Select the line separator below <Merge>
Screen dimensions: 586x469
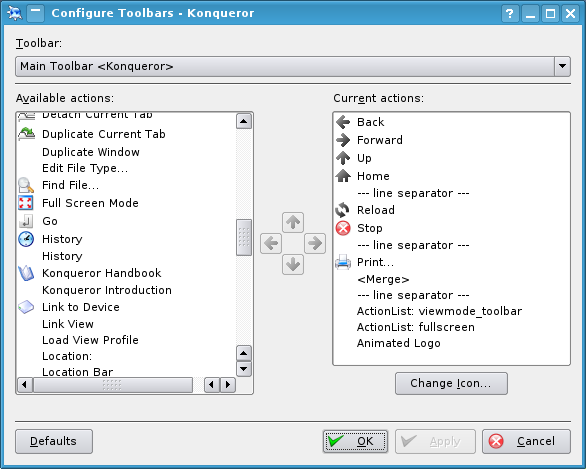[x=413, y=295]
